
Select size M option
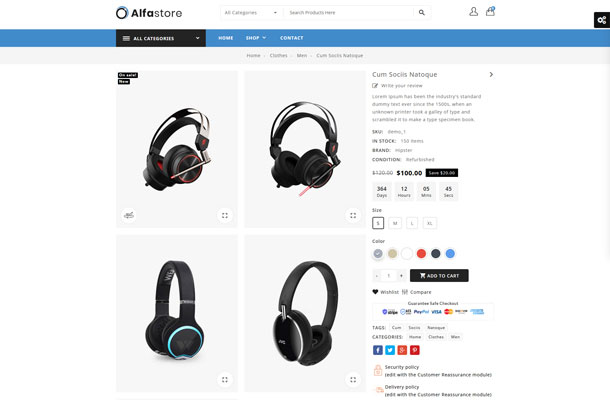click(395, 223)
